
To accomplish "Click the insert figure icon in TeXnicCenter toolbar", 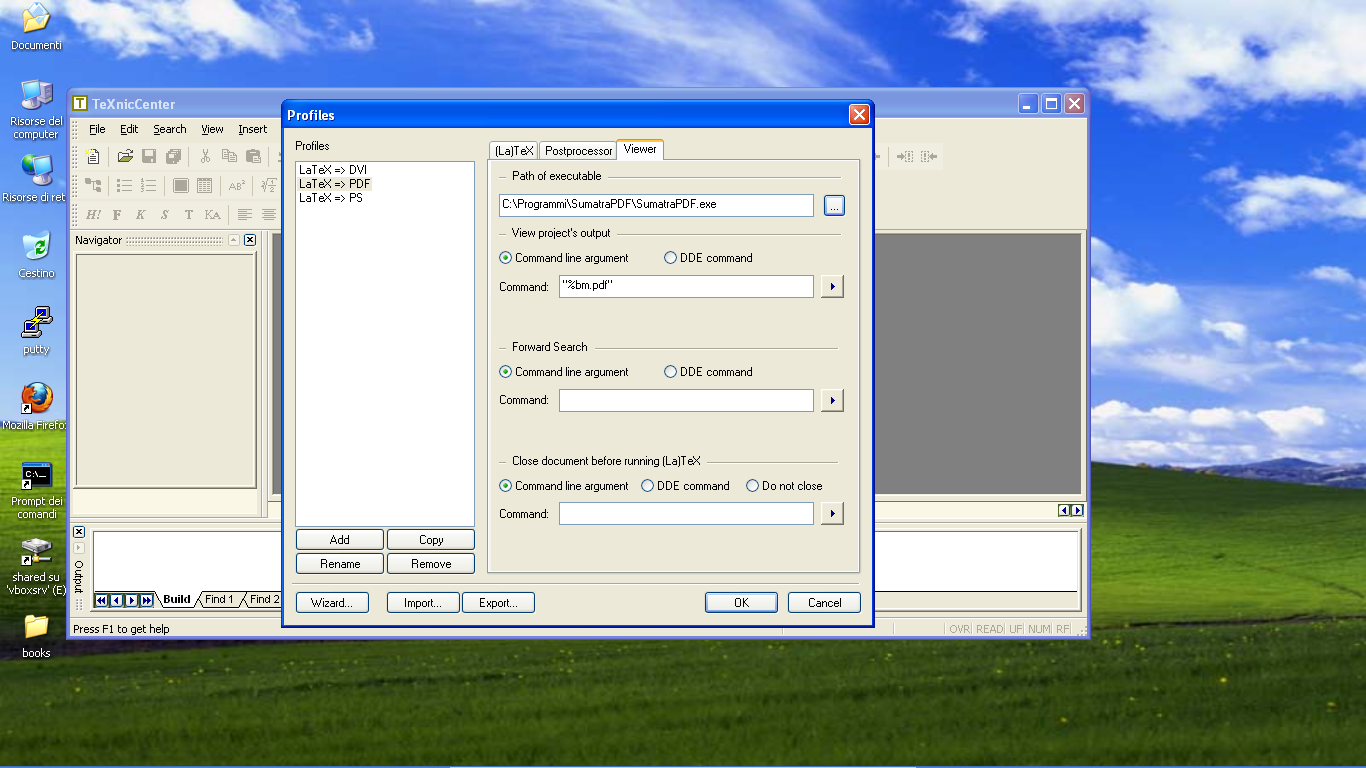I will 181,185.
